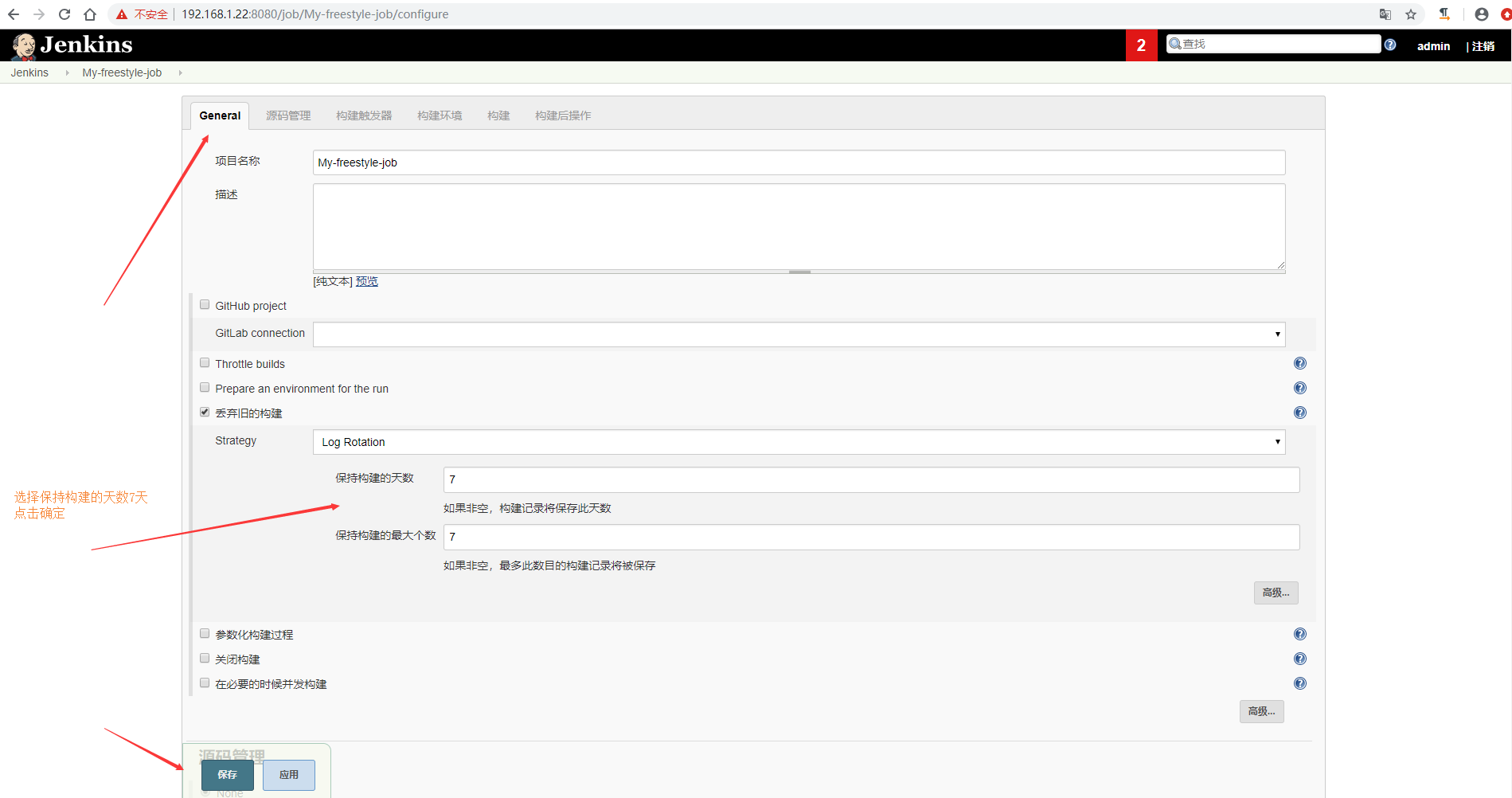Uncheck the 丢弃旧的构建 checkbox

point(205,413)
